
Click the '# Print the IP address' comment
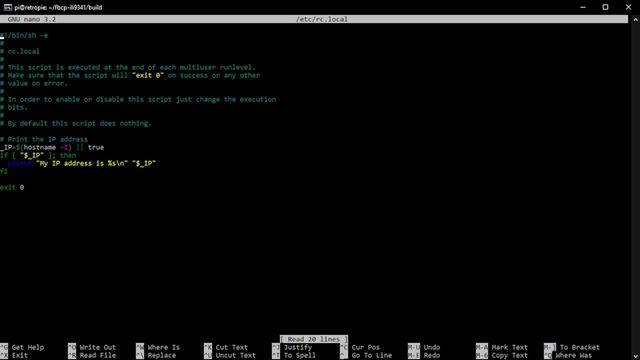point(44,139)
